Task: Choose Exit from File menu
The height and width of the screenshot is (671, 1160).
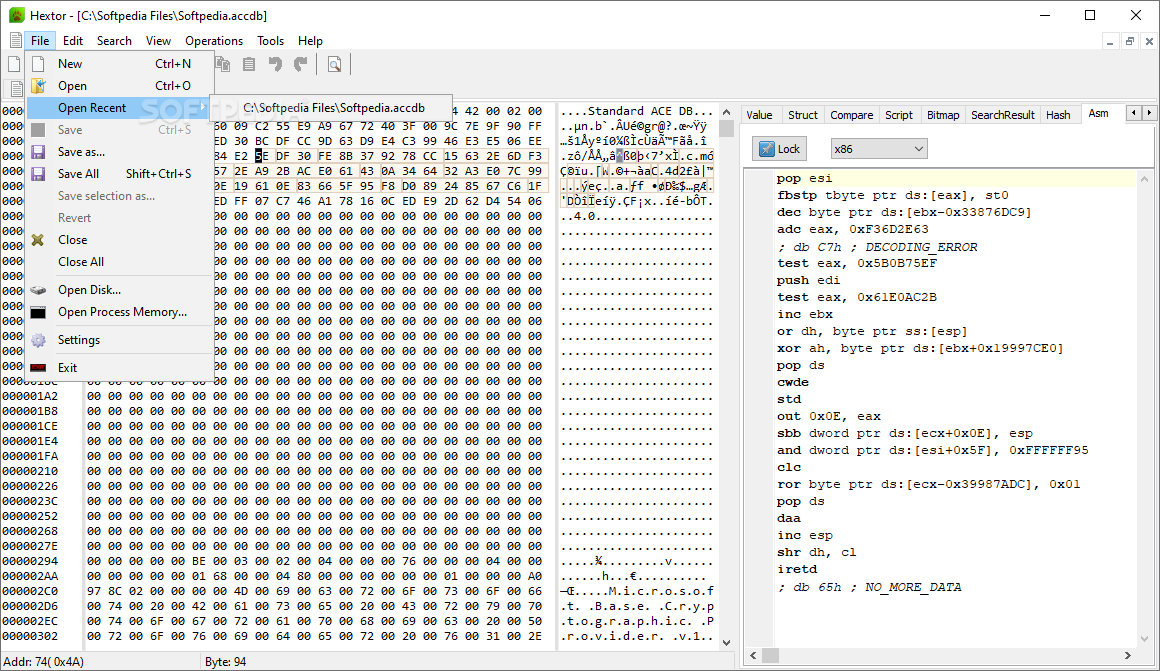Action: [x=120, y=368]
